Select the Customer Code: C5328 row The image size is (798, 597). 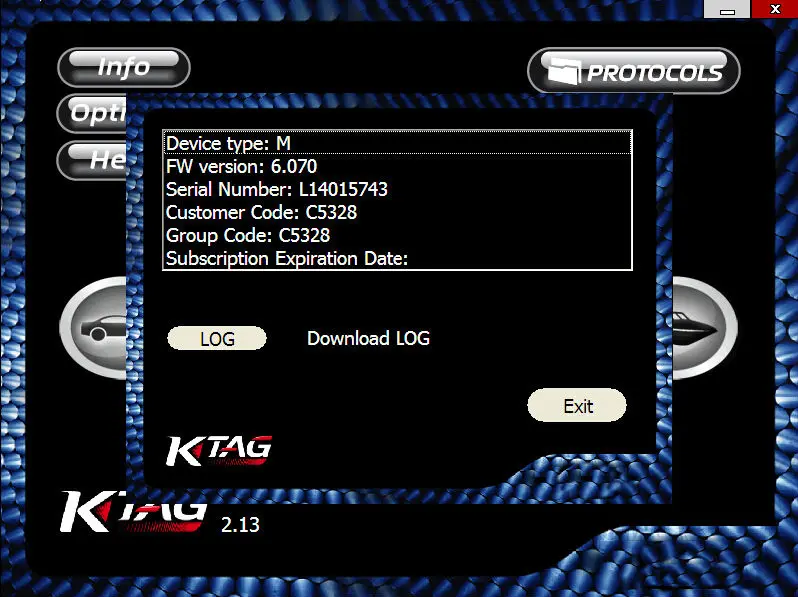pyautogui.click(x=397, y=212)
